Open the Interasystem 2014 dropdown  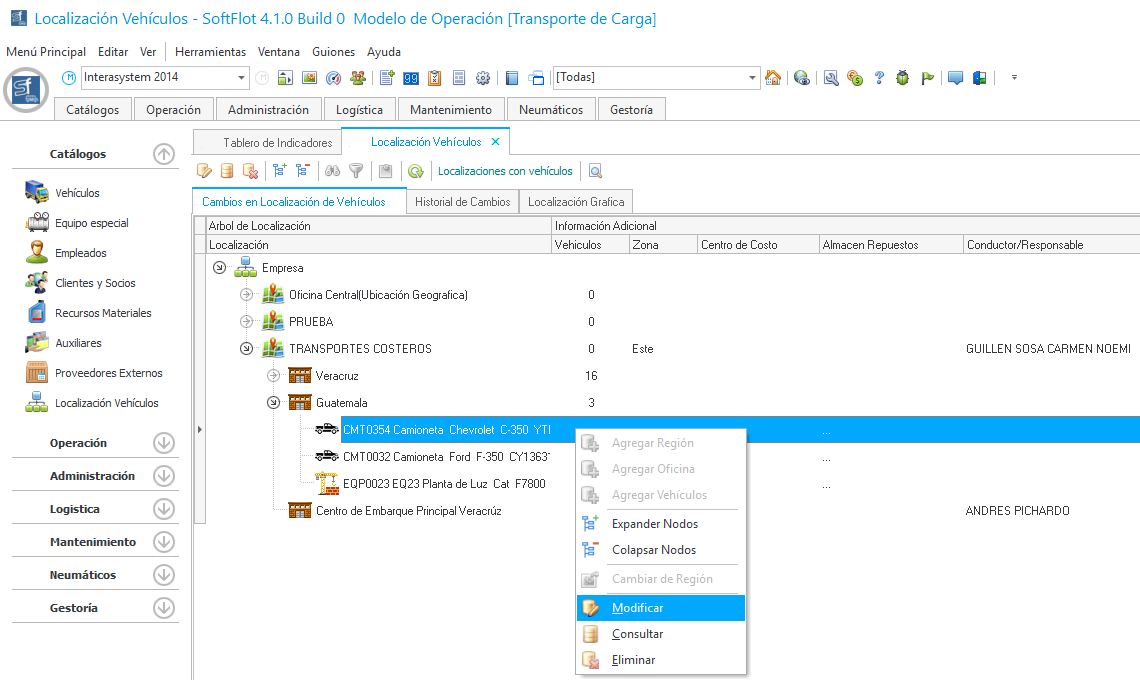tap(242, 78)
